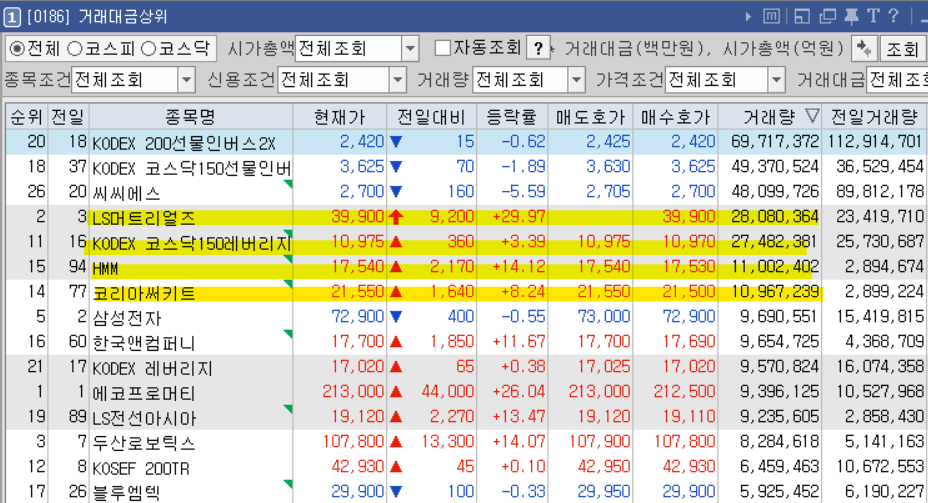The image size is (928, 503).
Task: Click the 42,950 ask price of KOSEF 200TR
Action: tap(604, 466)
